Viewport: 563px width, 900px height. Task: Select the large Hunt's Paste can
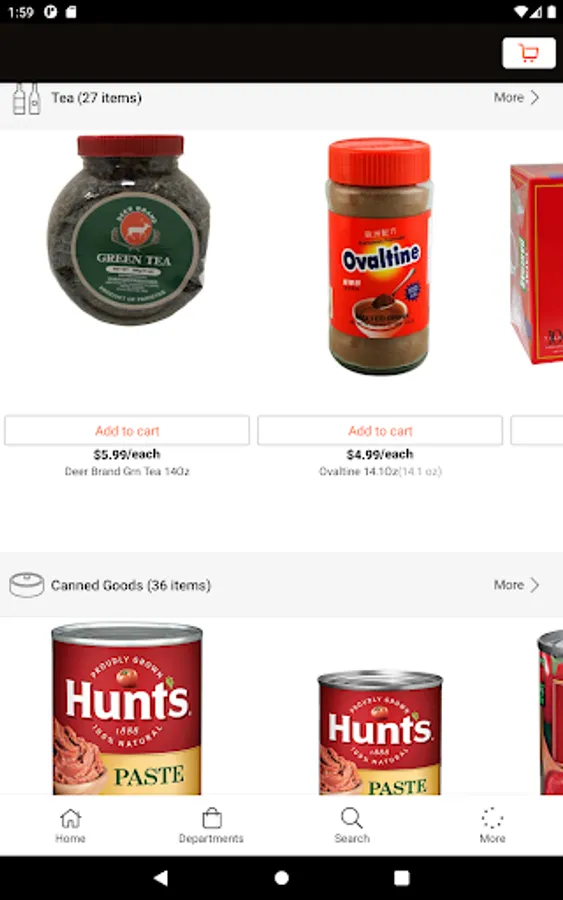coord(127,709)
